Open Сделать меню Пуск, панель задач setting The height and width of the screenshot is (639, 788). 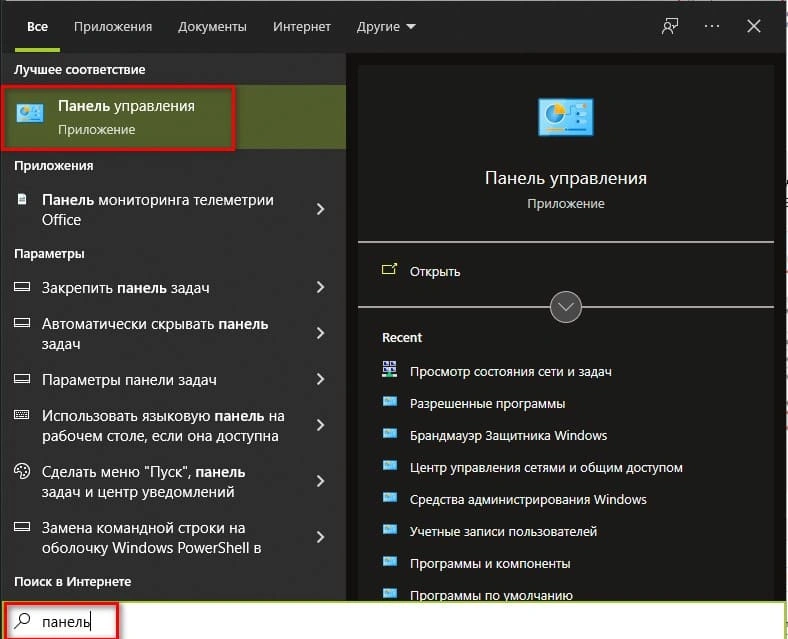[173, 481]
